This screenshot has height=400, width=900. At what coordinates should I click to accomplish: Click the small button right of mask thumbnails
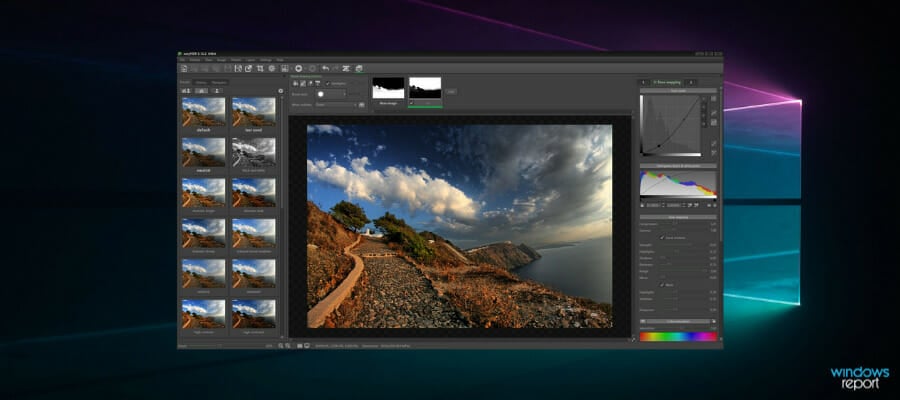tap(451, 91)
